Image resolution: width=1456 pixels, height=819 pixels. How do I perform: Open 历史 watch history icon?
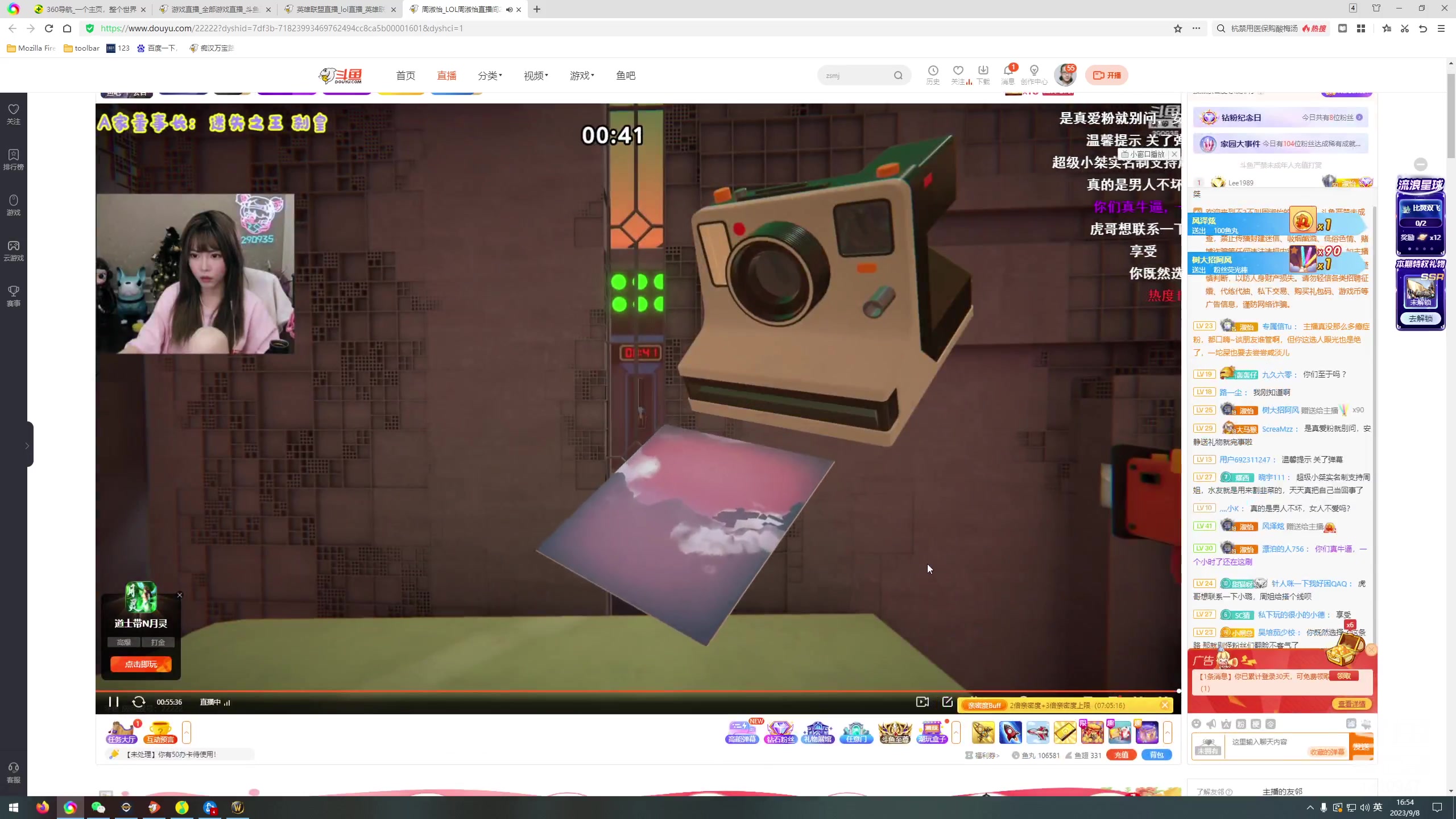(x=933, y=75)
